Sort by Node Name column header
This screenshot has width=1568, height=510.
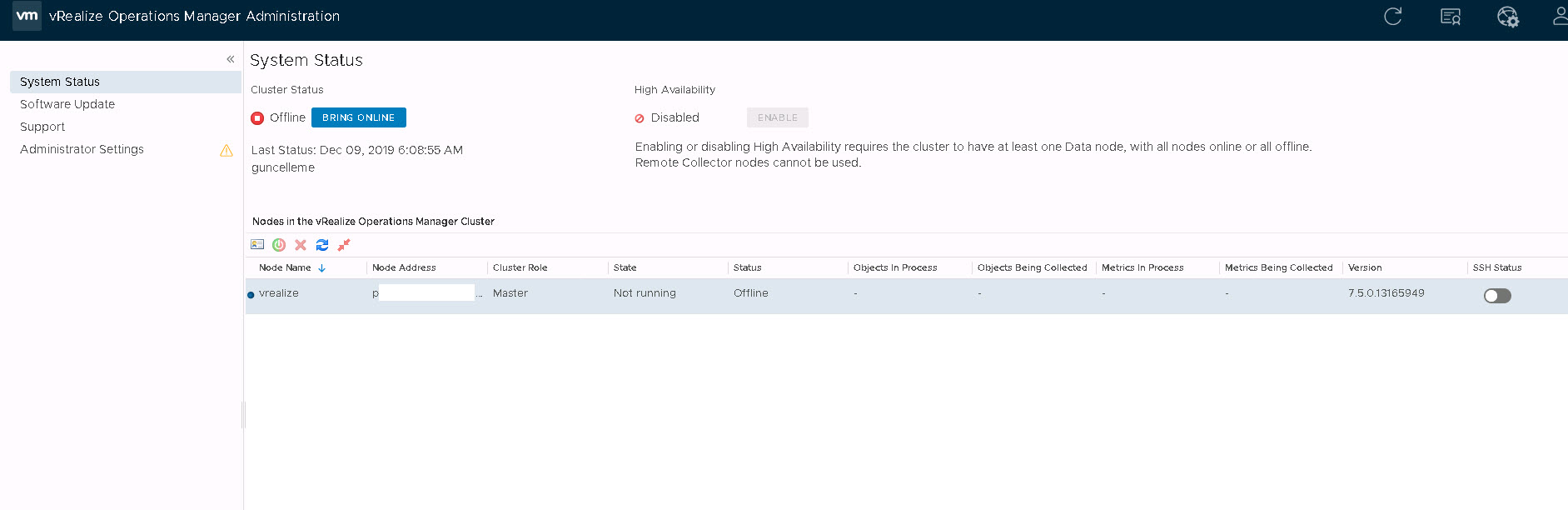(x=286, y=267)
